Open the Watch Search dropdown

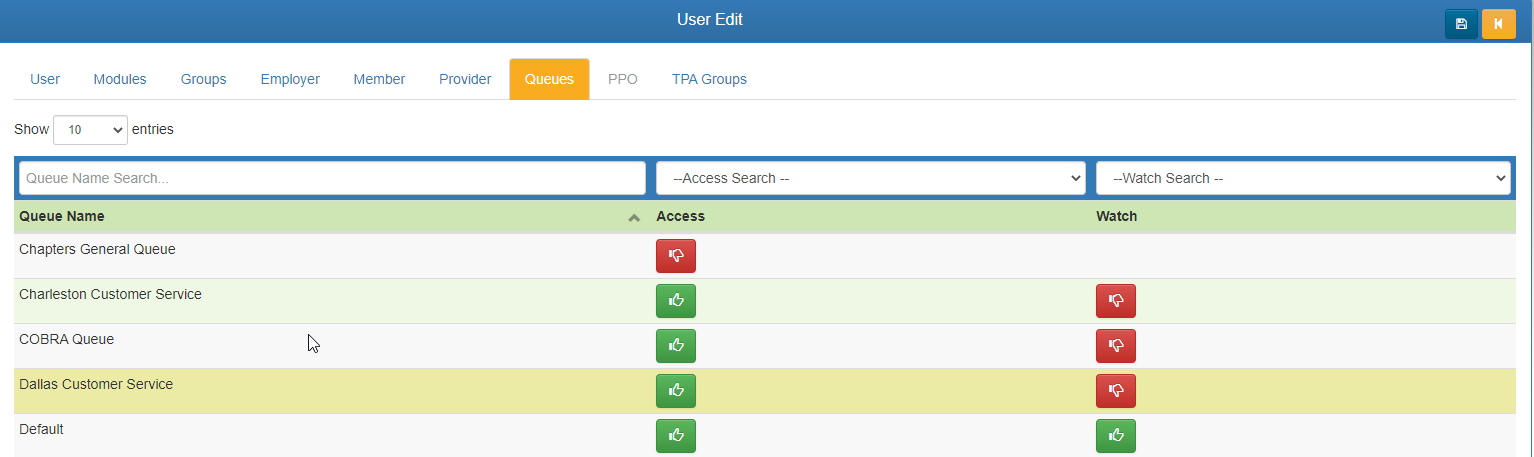[x=1302, y=178]
